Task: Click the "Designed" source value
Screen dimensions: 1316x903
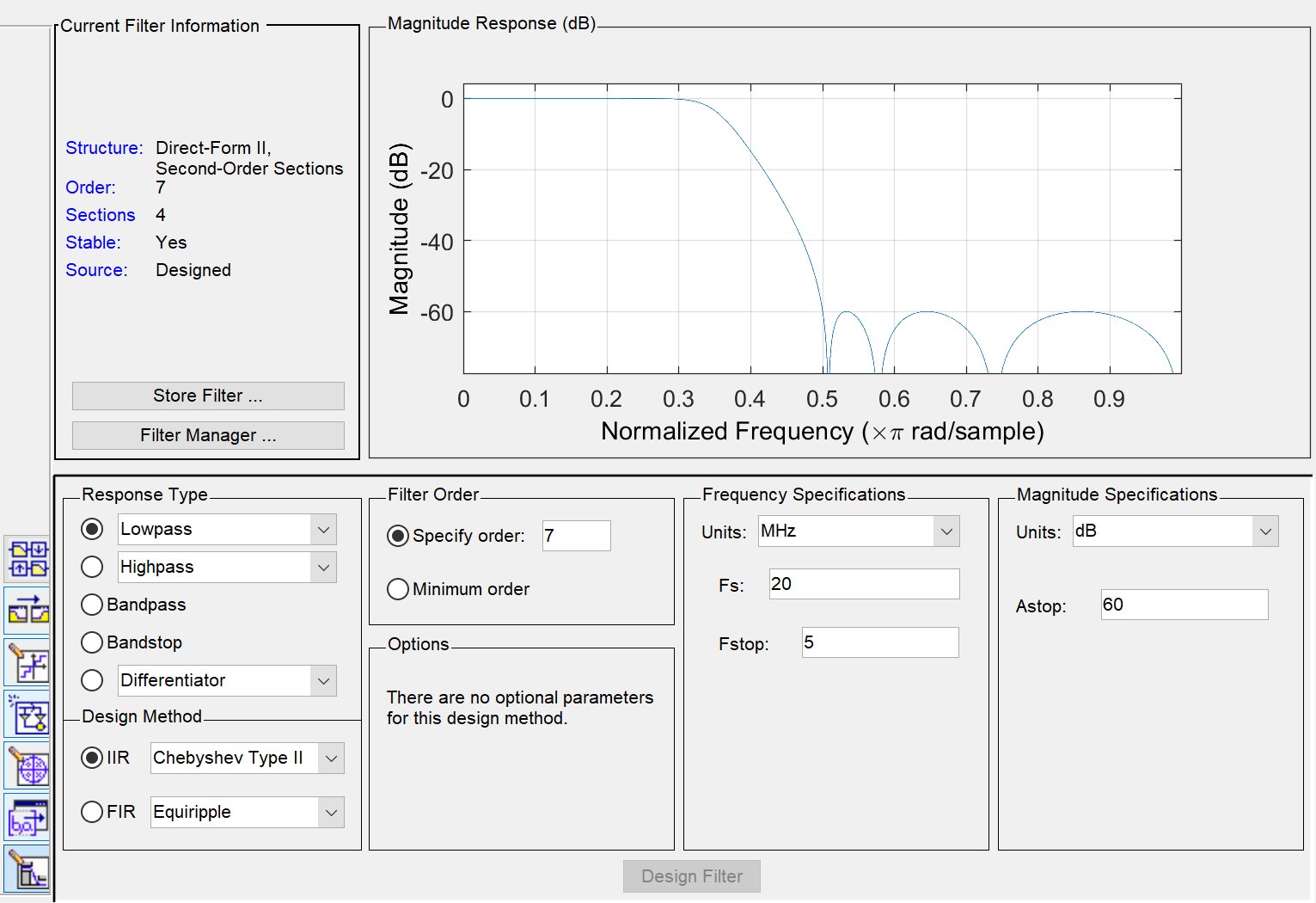Action: coord(193,270)
